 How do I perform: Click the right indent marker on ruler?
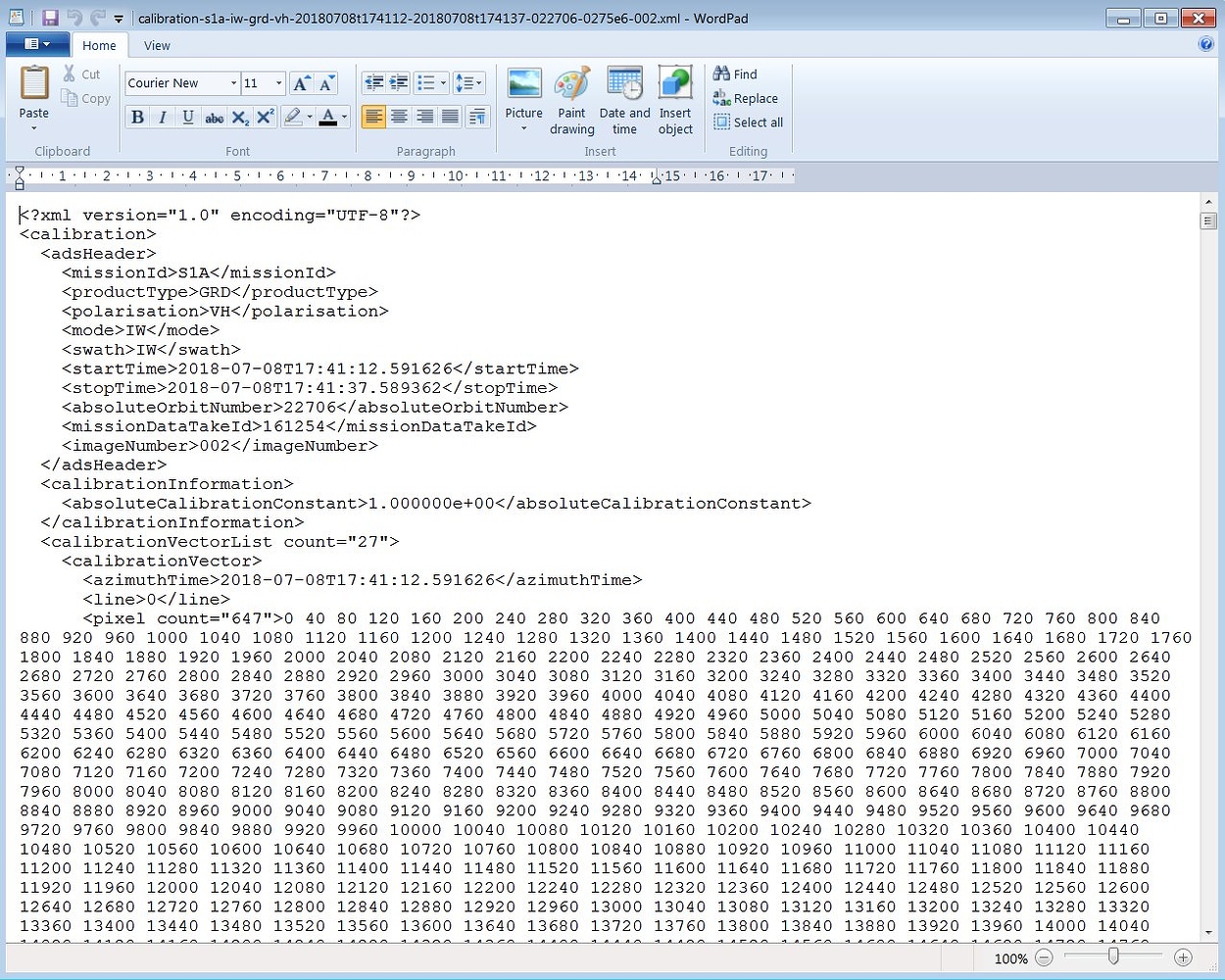tap(657, 179)
